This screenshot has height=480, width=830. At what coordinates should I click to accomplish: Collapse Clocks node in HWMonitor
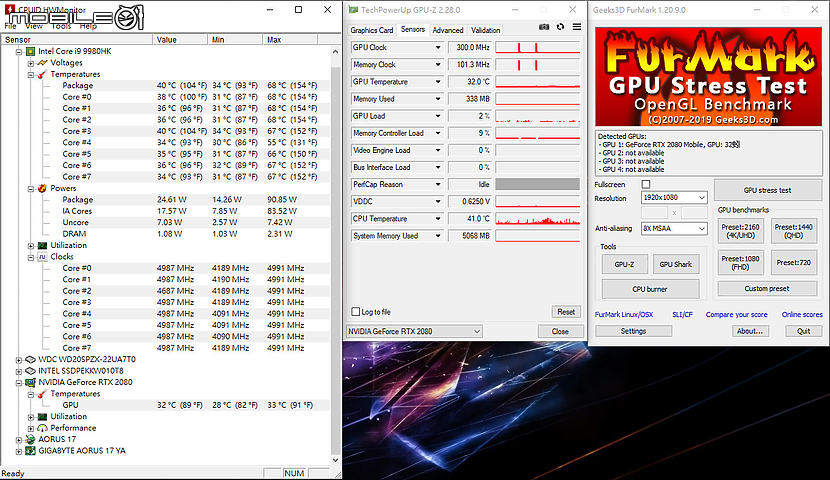pyautogui.click(x=31, y=257)
